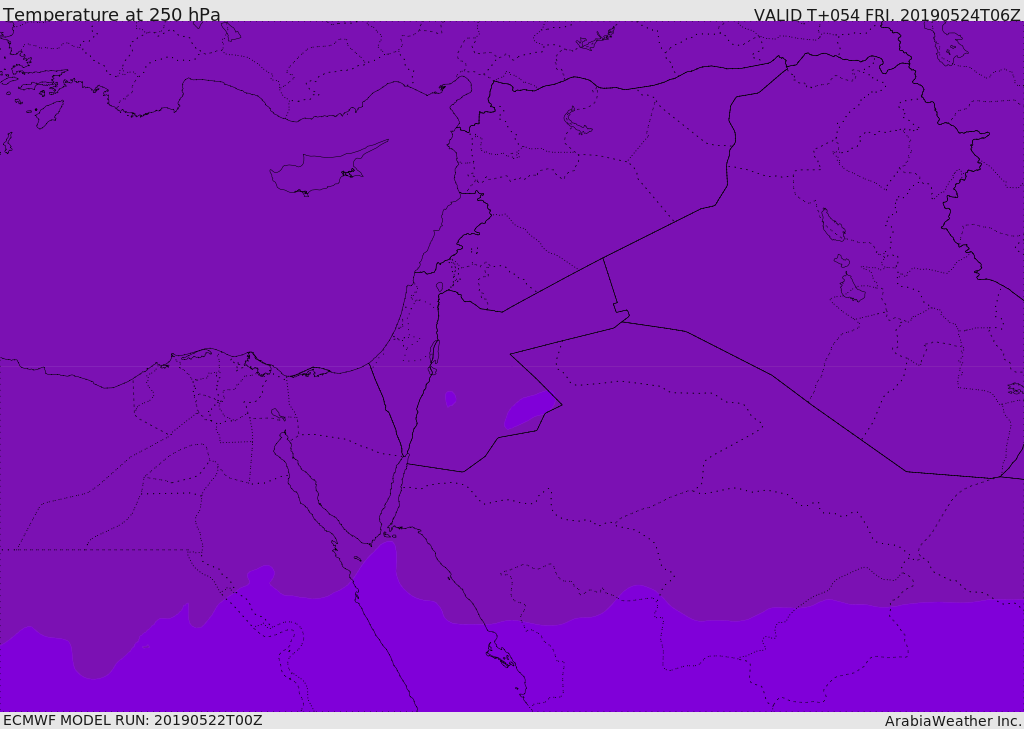Image resolution: width=1024 pixels, height=729 pixels.
Task: Click the 'ECMWF MODEL RUN: 20190522T00Z' text
Action: [x=133, y=720]
